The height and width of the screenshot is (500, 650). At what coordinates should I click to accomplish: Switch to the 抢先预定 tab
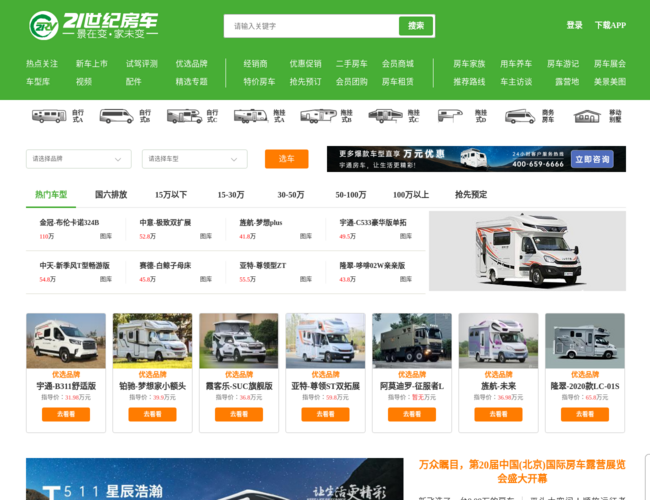tap(471, 194)
